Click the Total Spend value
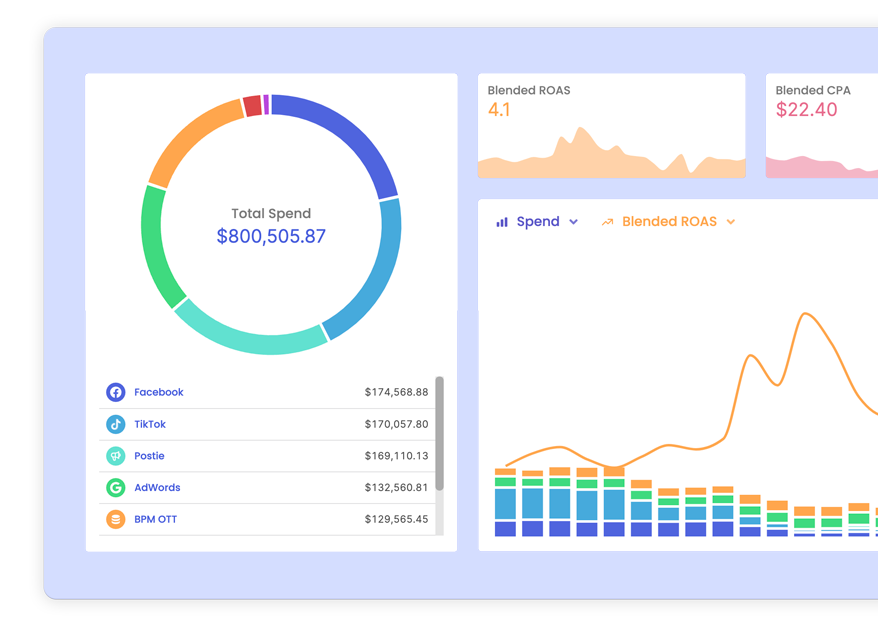The image size is (878, 632). coord(270,238)
